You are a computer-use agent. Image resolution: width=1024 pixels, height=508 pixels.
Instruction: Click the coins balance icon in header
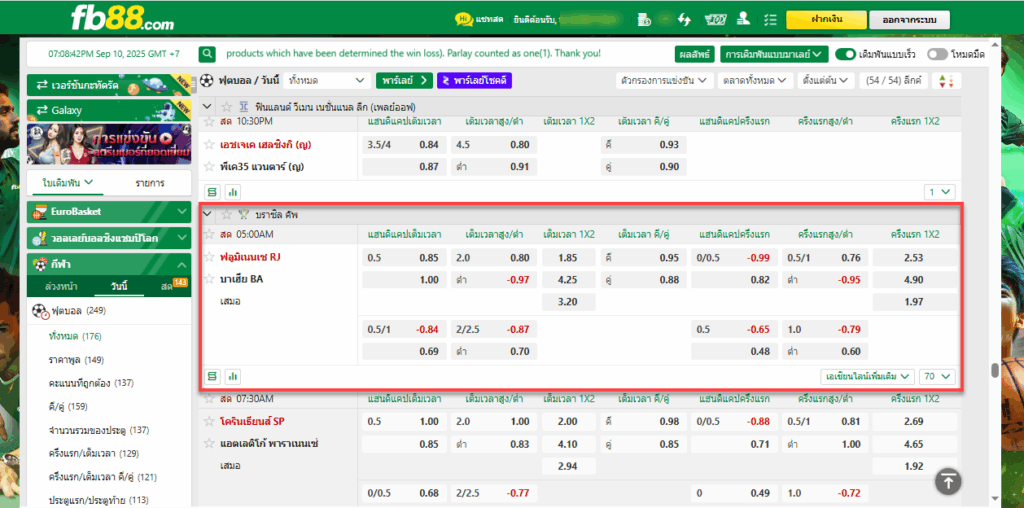[645, 20]
